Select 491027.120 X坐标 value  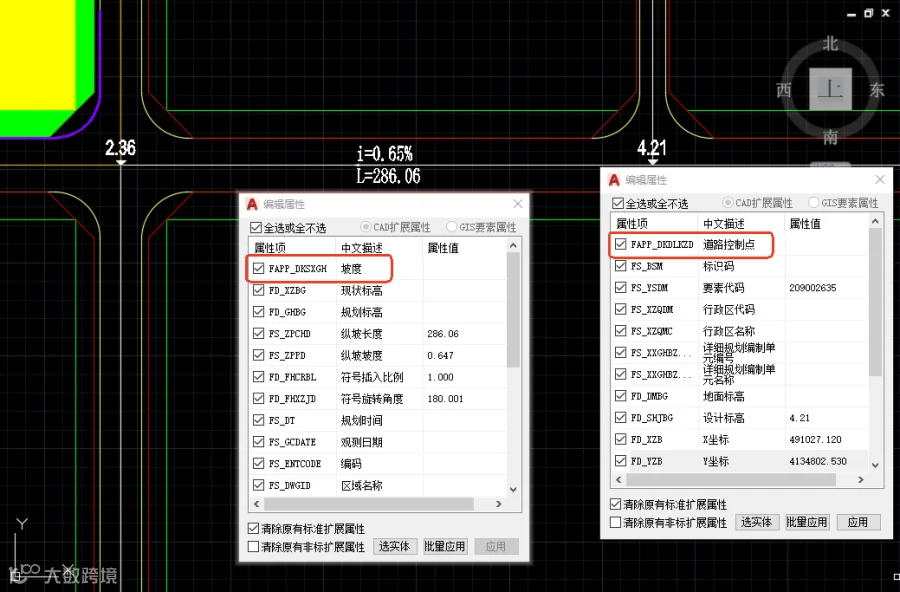point(816,439)
